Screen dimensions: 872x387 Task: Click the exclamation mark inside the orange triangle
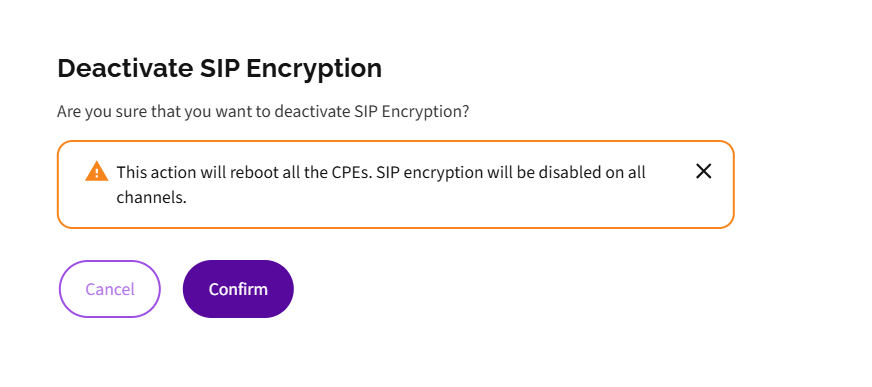97,173
